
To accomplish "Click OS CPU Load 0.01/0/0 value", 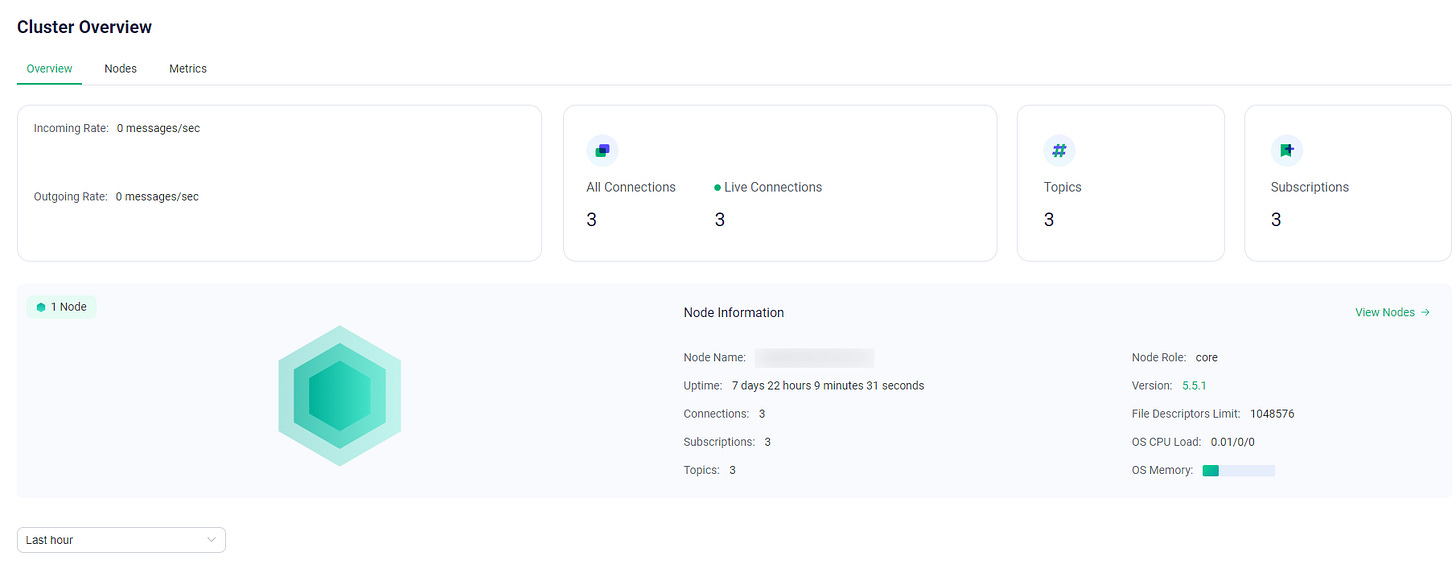I will [1232, 441].
